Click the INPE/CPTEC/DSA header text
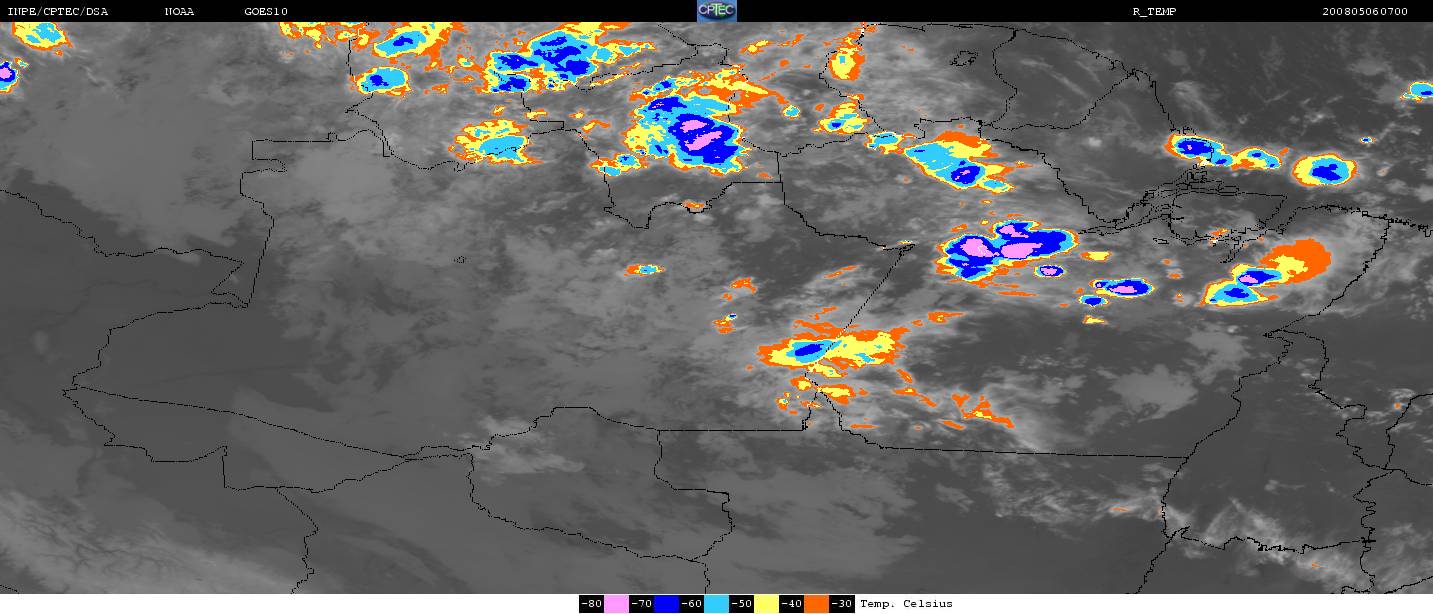 (x=57, y=11)
